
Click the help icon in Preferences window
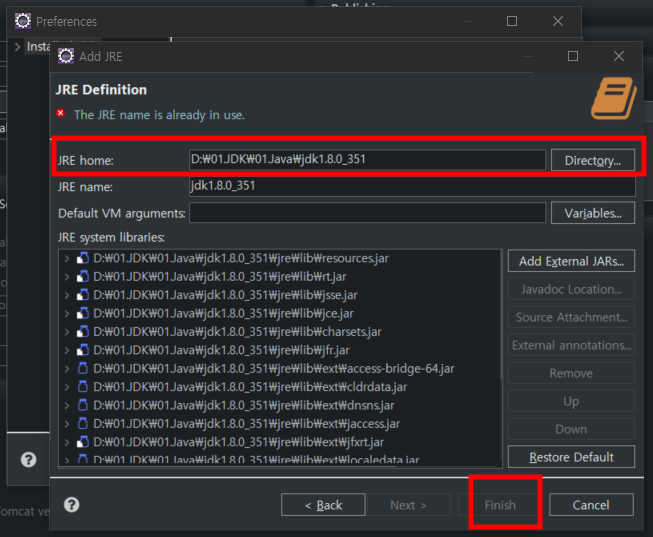(29, 460)
